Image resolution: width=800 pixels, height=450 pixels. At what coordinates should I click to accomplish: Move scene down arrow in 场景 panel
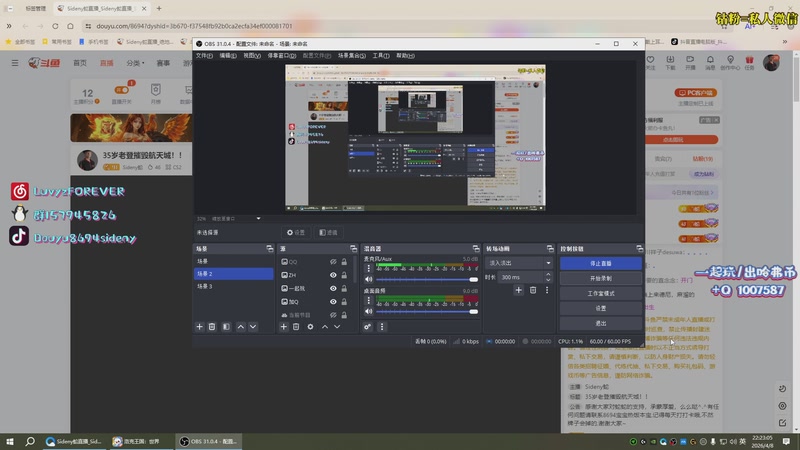253,327
